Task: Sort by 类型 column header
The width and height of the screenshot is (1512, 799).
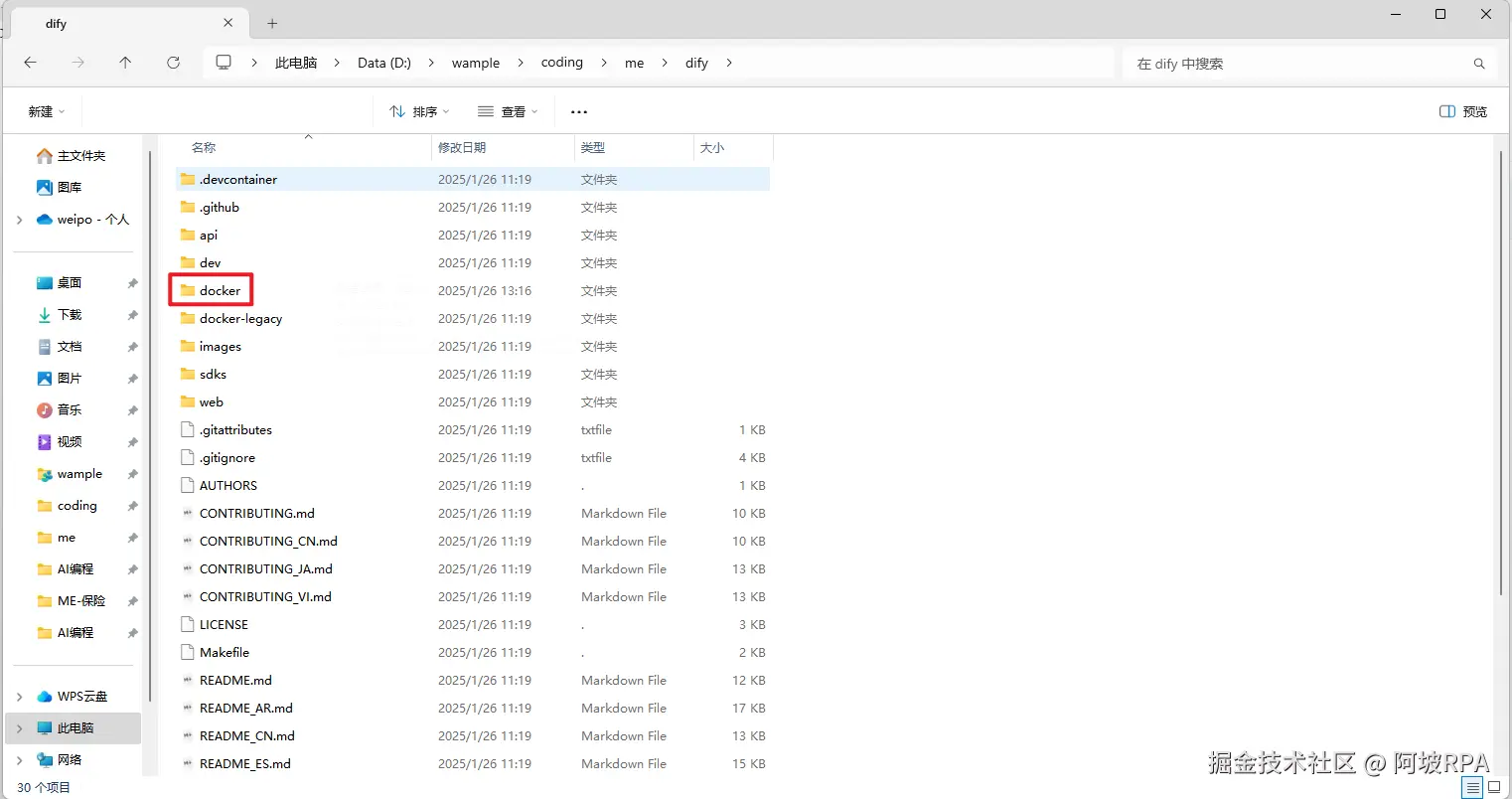Action: [x=634, y=148]
